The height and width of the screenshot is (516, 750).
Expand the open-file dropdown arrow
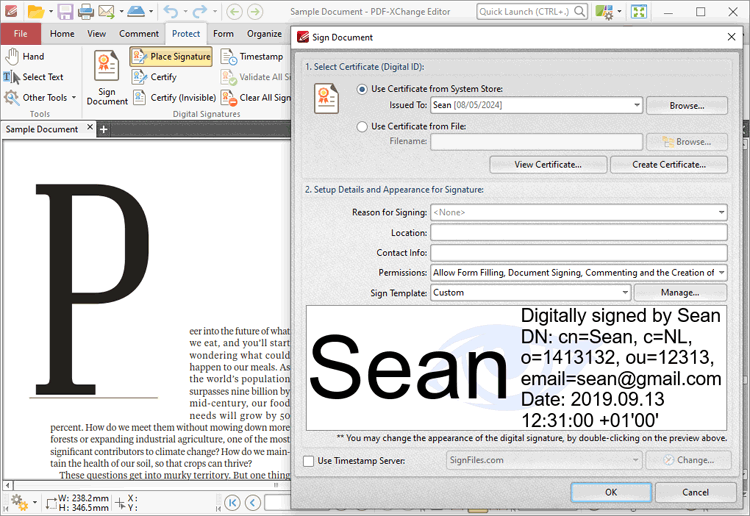tap(51, 11)
